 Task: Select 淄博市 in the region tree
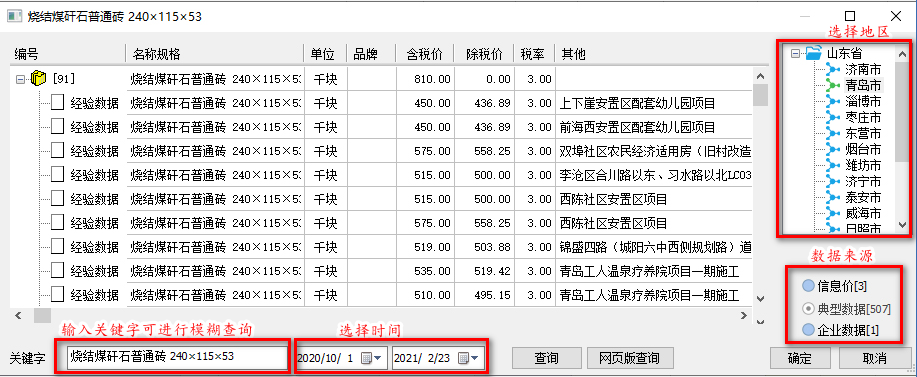click(x=863, y=102)
